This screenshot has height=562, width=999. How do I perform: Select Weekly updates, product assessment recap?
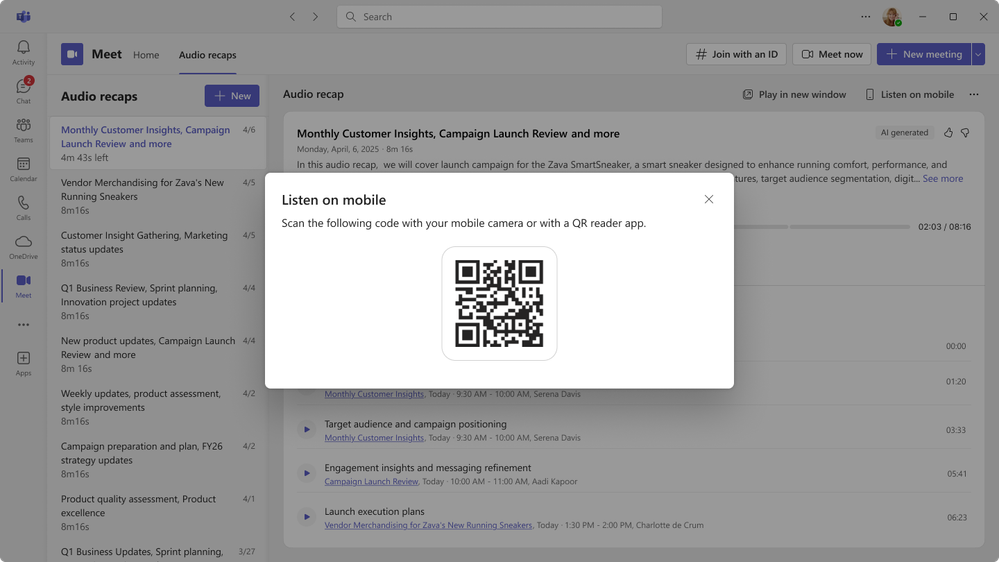click(158, 408)
